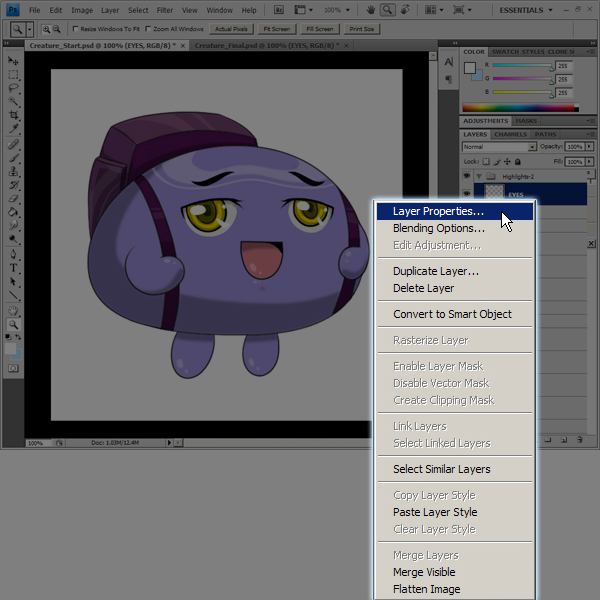The height and width of the screenshot is (600, 600).
Task: Open the 100% zoom level dropdown
Action: coord(337,10)
